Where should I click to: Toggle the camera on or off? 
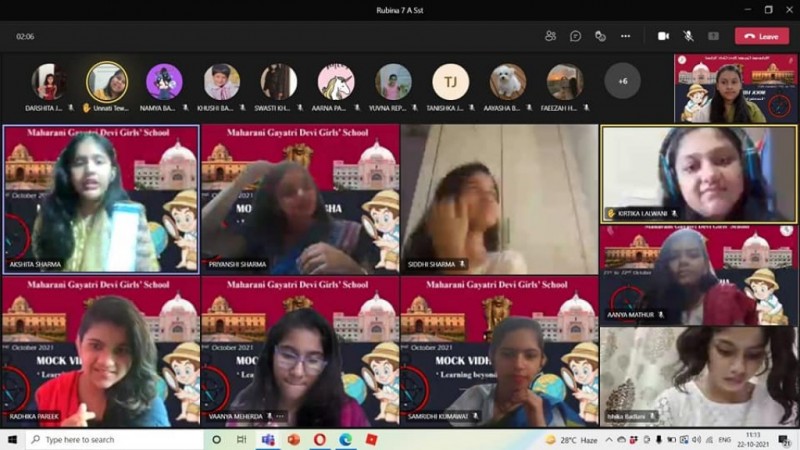[x=663, y=36]
